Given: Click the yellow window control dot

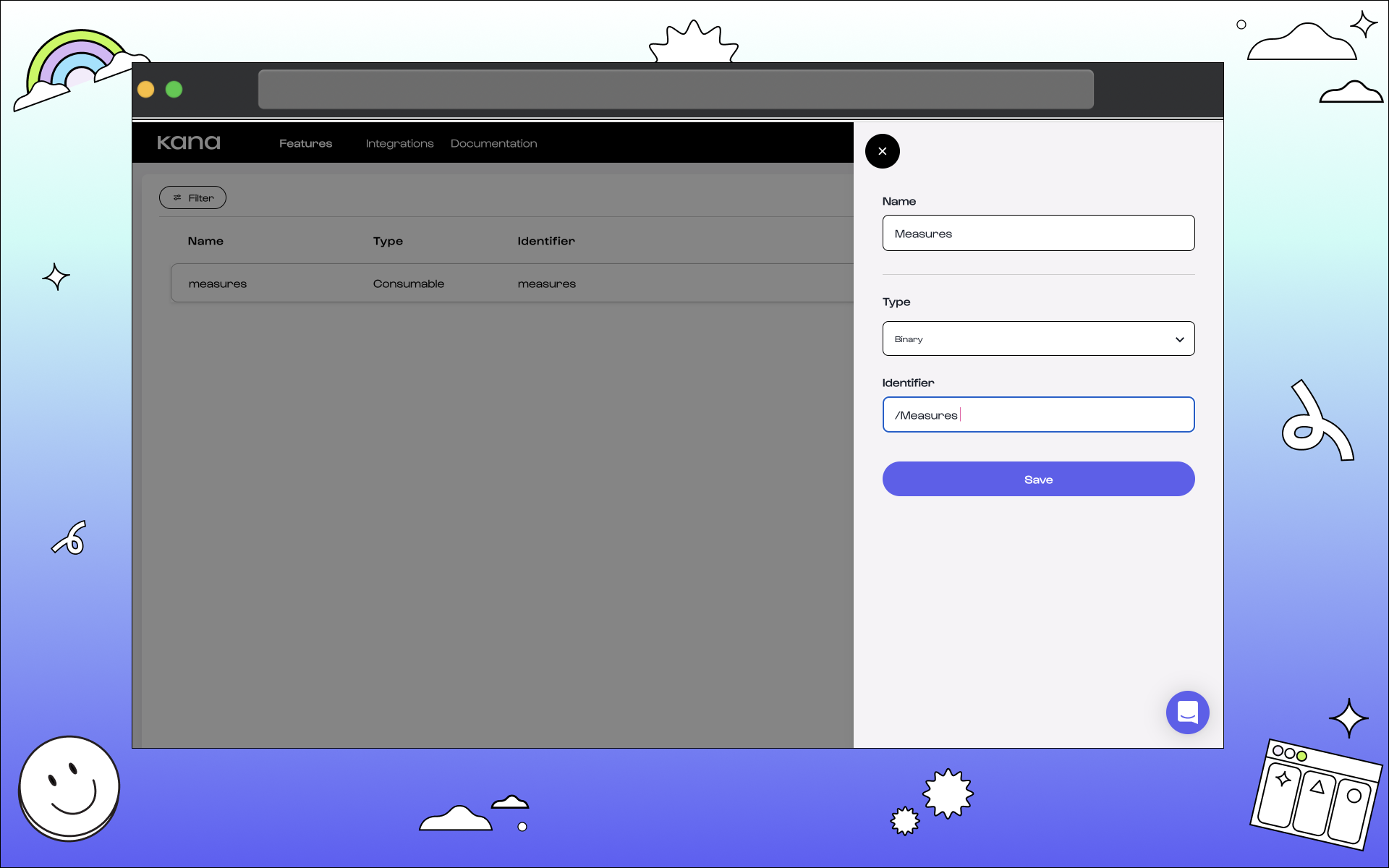Looking at the screenshot, I should pyautogui.click(x=146, y=89).
